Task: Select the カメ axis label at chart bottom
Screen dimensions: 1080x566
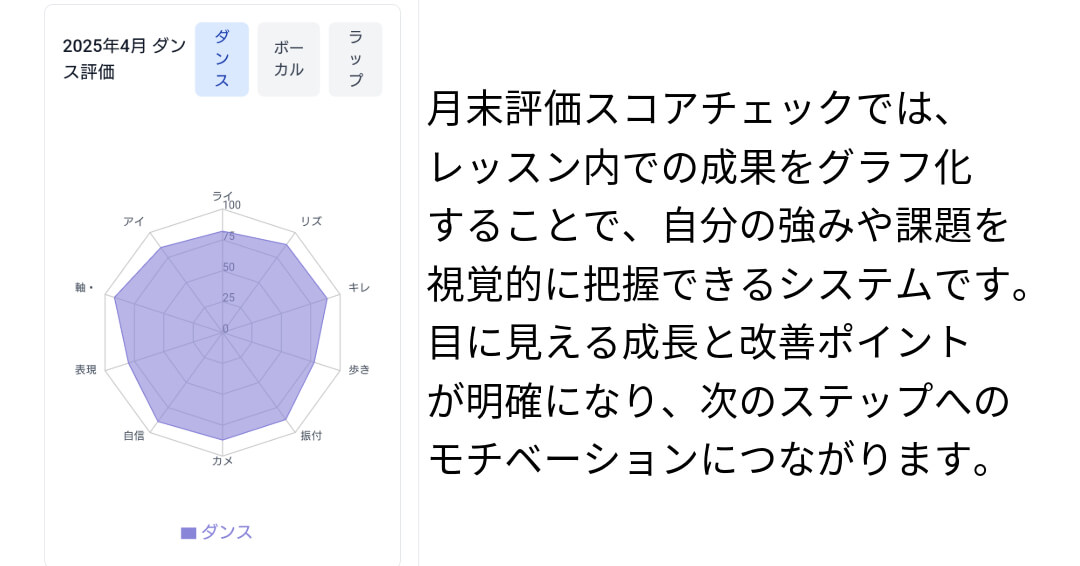Action: (x=222, y=461)
